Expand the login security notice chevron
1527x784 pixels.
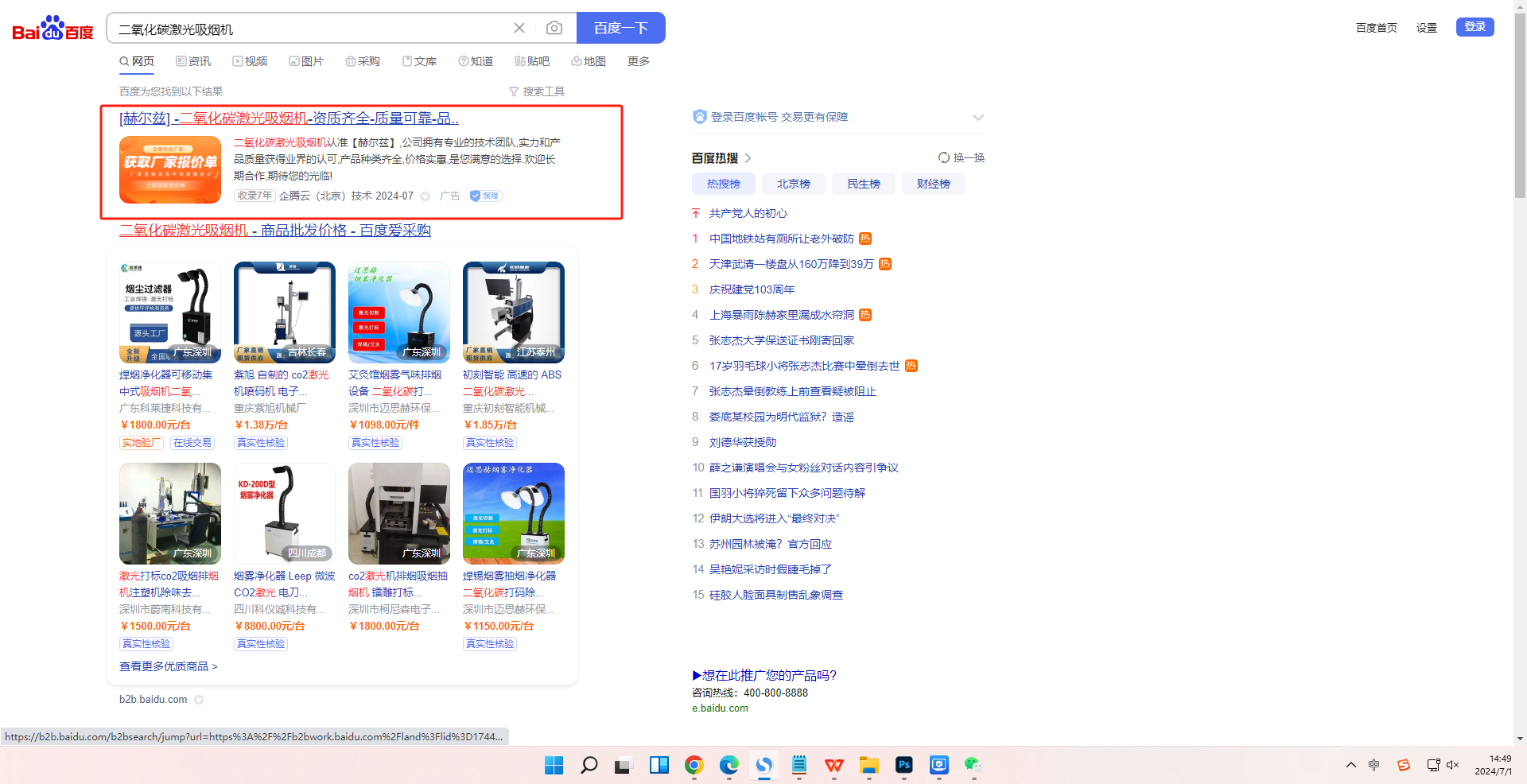click(x=977, y=118)
